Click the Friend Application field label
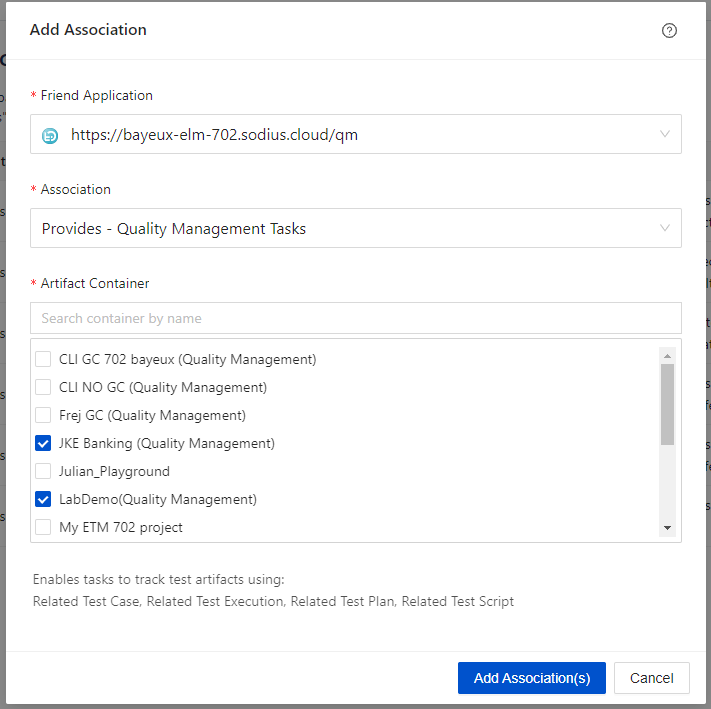711x709 pixels. click(x=97, y=96)
